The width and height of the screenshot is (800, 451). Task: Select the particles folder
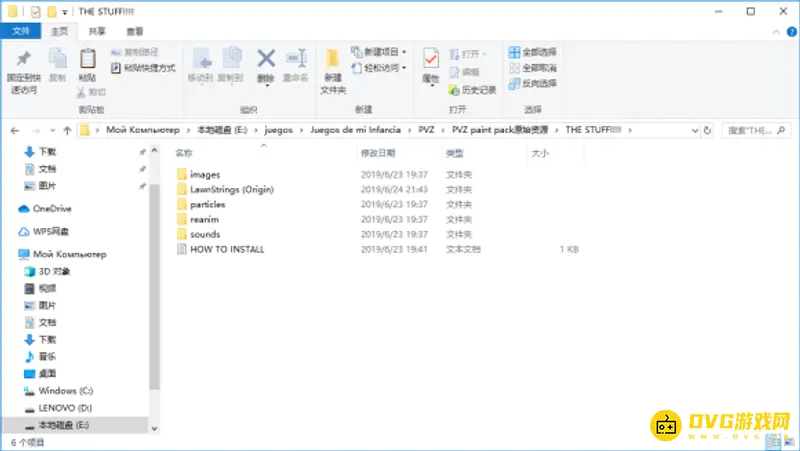pyautogui.click(x=202, y=205)
